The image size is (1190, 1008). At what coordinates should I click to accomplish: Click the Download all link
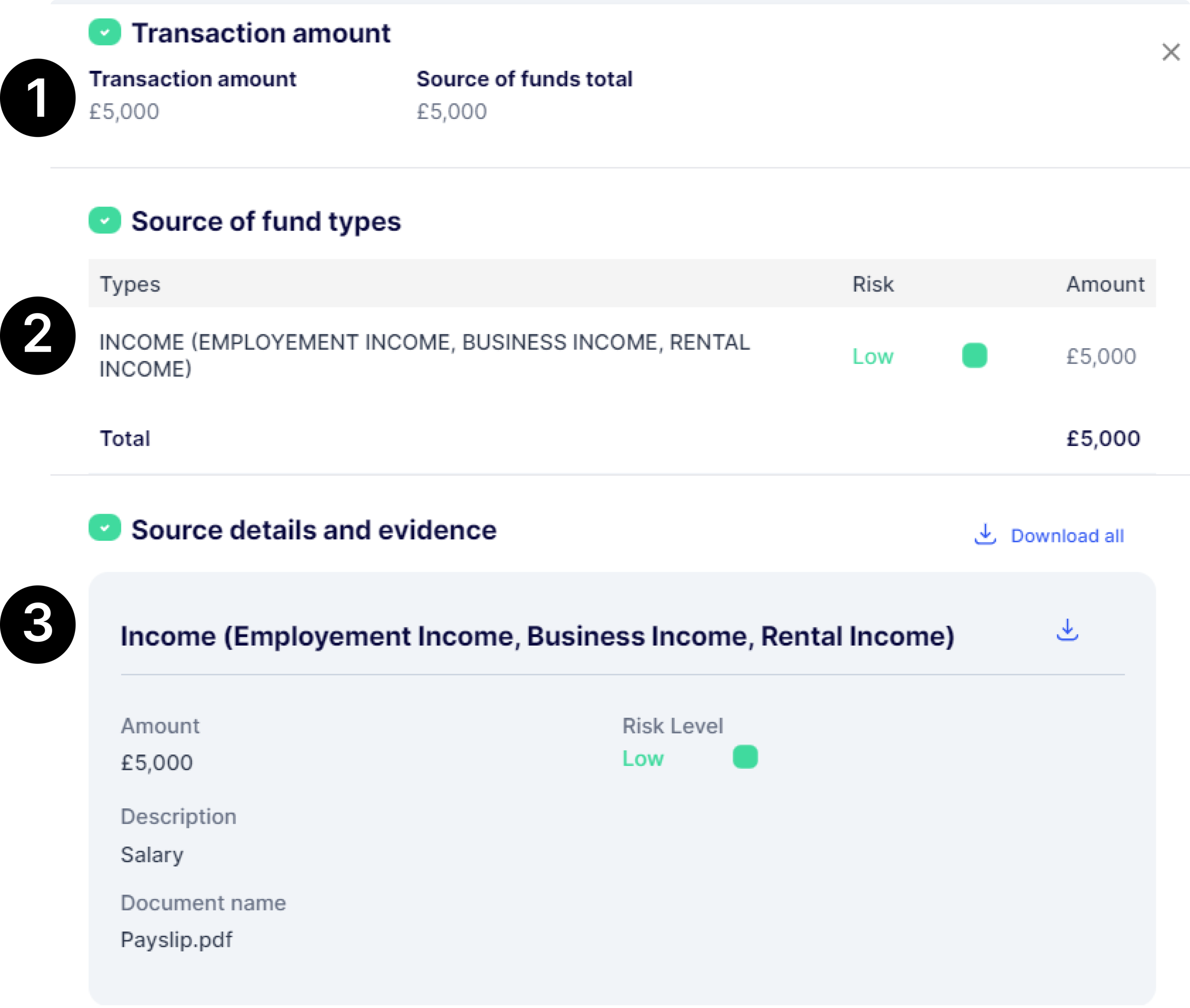1067,536
